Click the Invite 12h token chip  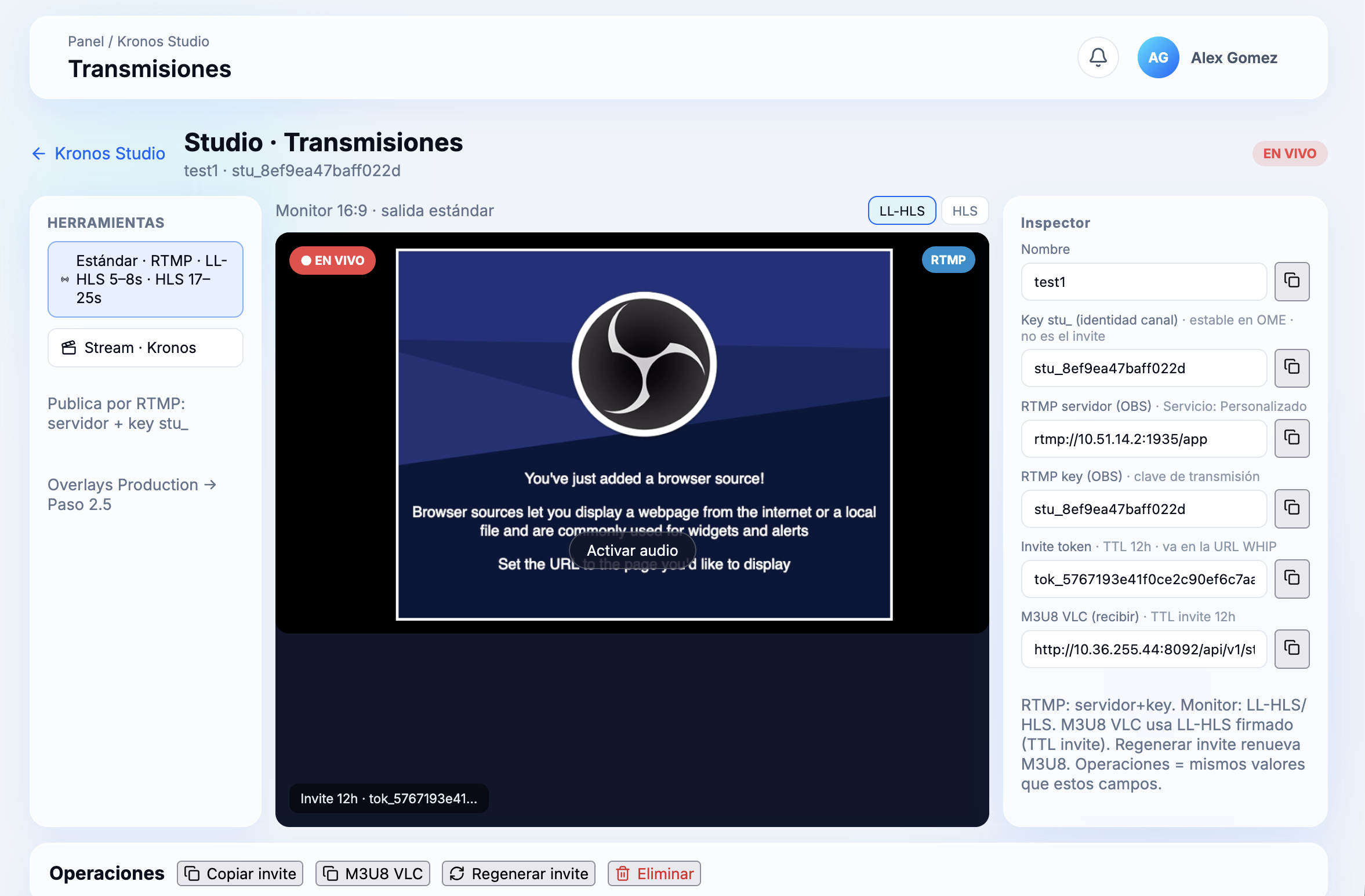389,799
